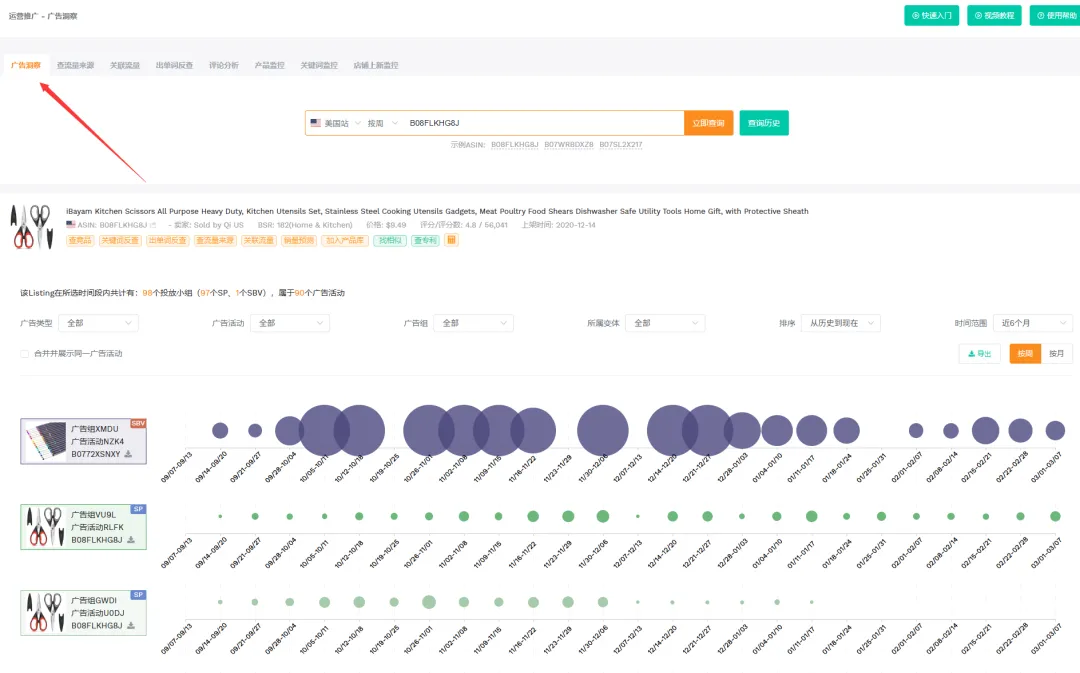Click example ASIN link B07WRBDXZ8

click(569, 145)
